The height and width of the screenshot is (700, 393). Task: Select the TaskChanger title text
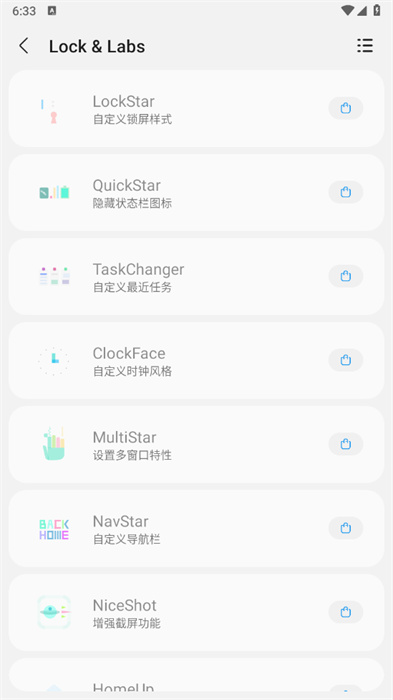coord(138,269)
